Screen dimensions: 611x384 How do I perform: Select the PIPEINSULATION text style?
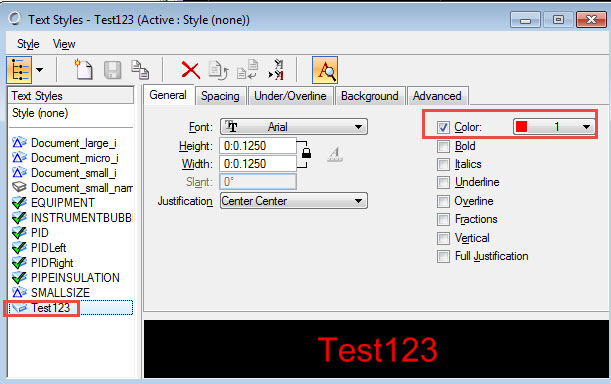tap(75, 278)
